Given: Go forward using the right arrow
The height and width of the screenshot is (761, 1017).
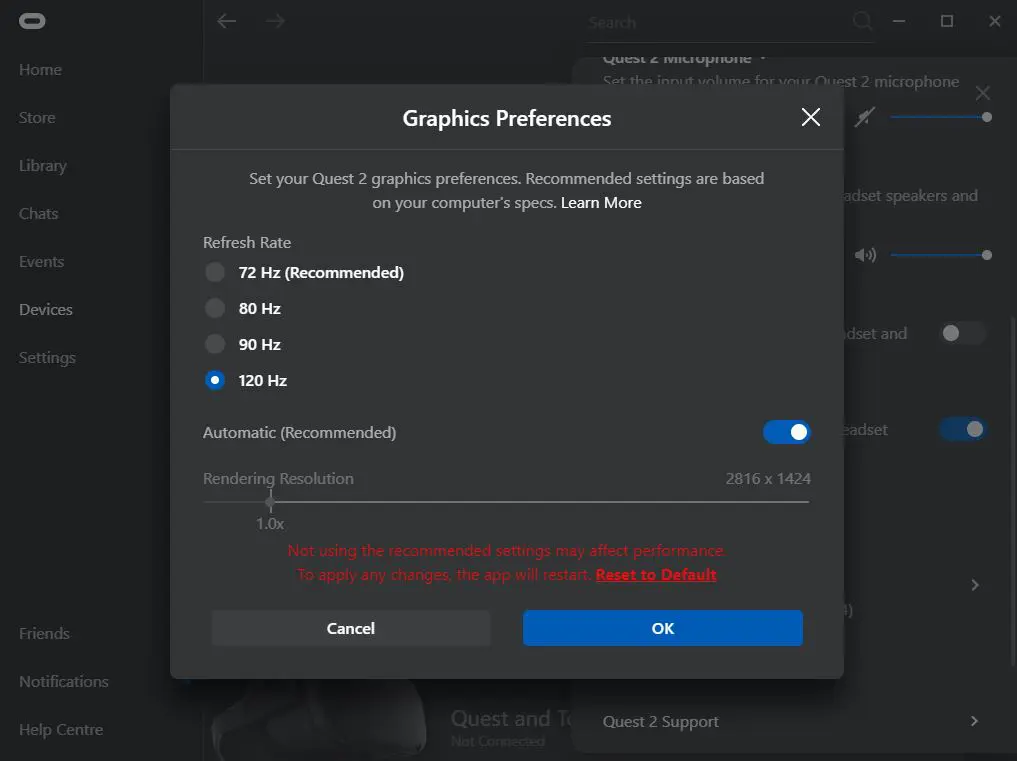Looking at the screenshot, I should (x=275, y=21).
